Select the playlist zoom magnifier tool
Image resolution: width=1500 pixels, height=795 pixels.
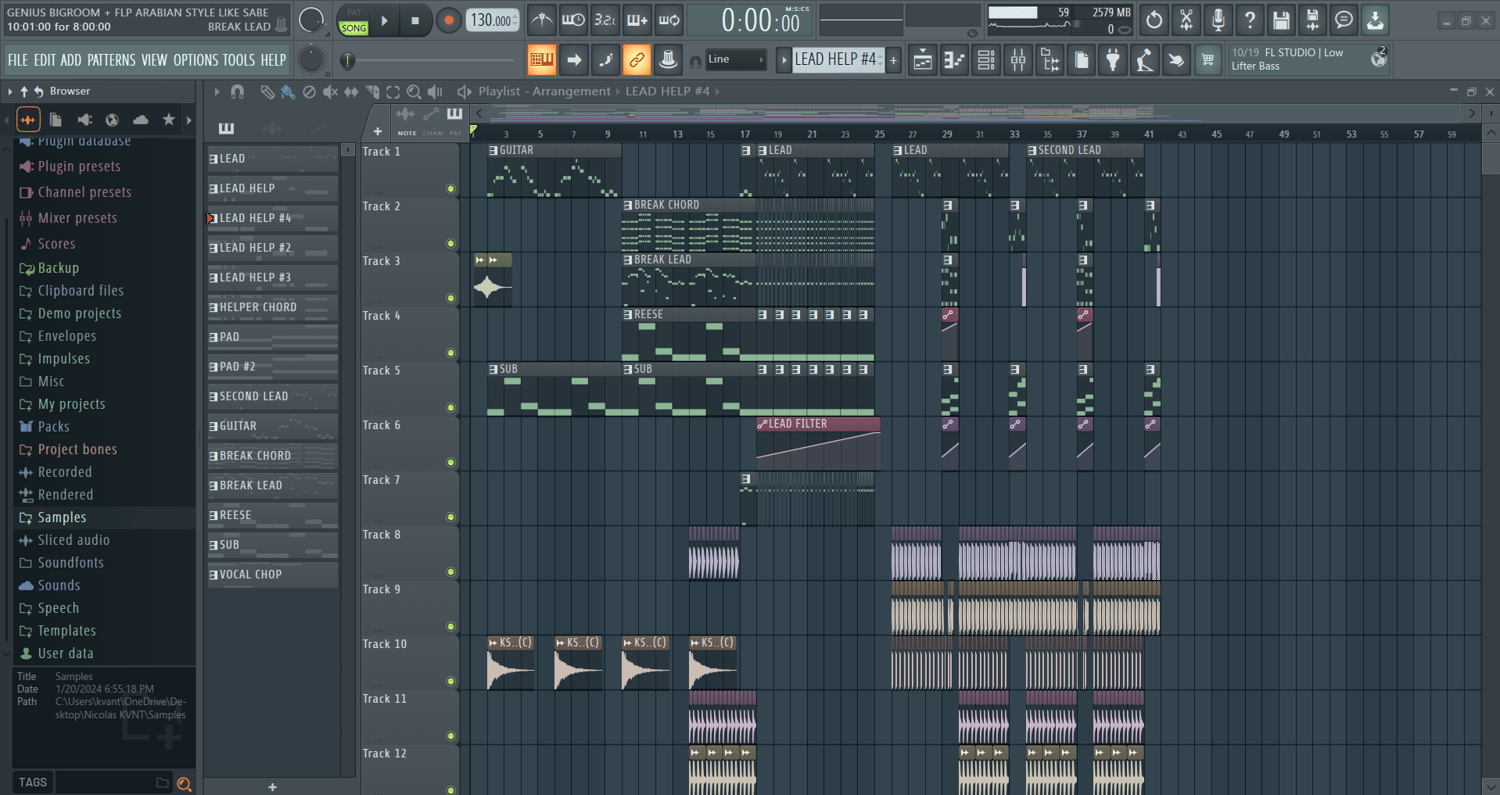pyautogui.click(x=414, y=92)
